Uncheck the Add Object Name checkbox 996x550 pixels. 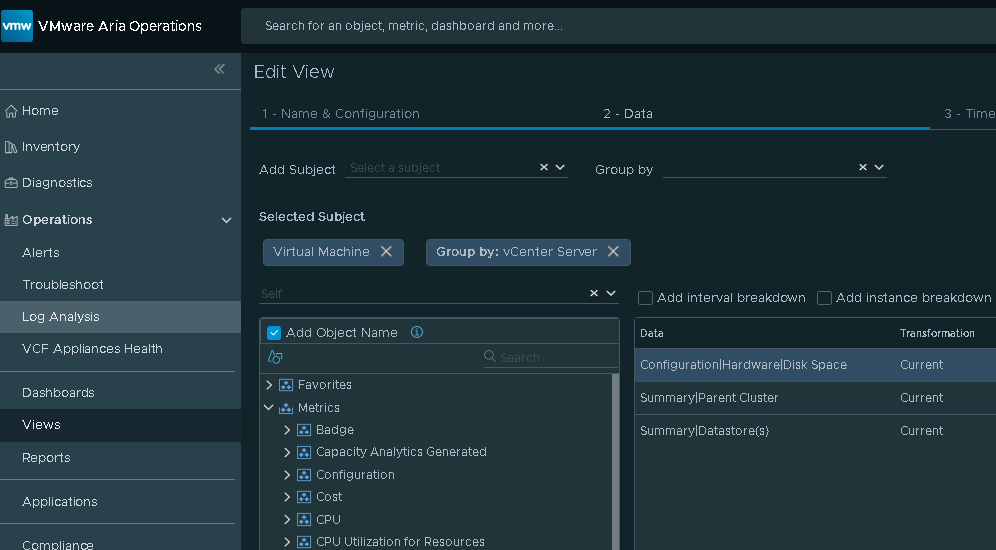coord(274,333)
